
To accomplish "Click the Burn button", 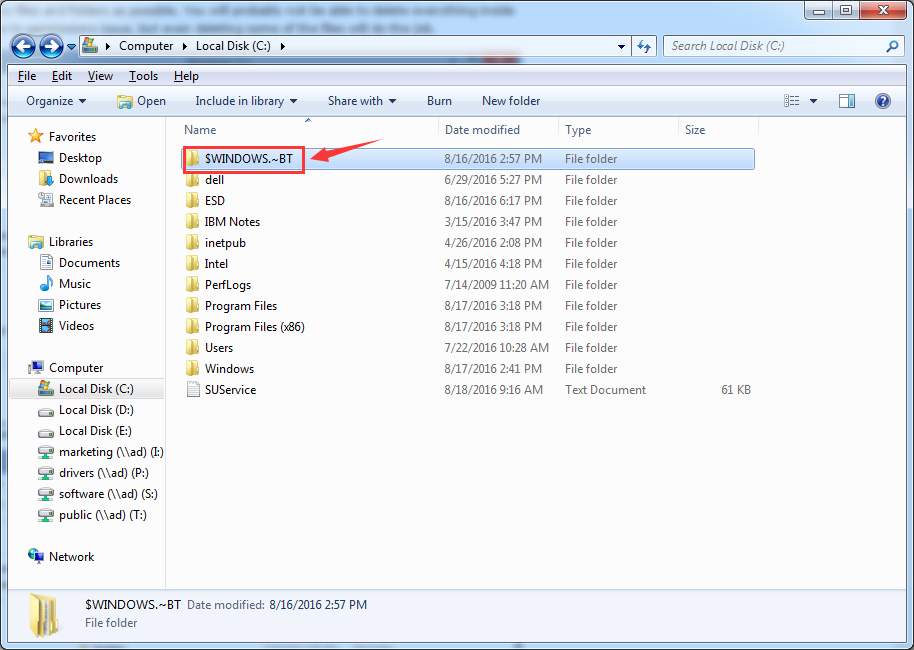I will pos(439,101).
